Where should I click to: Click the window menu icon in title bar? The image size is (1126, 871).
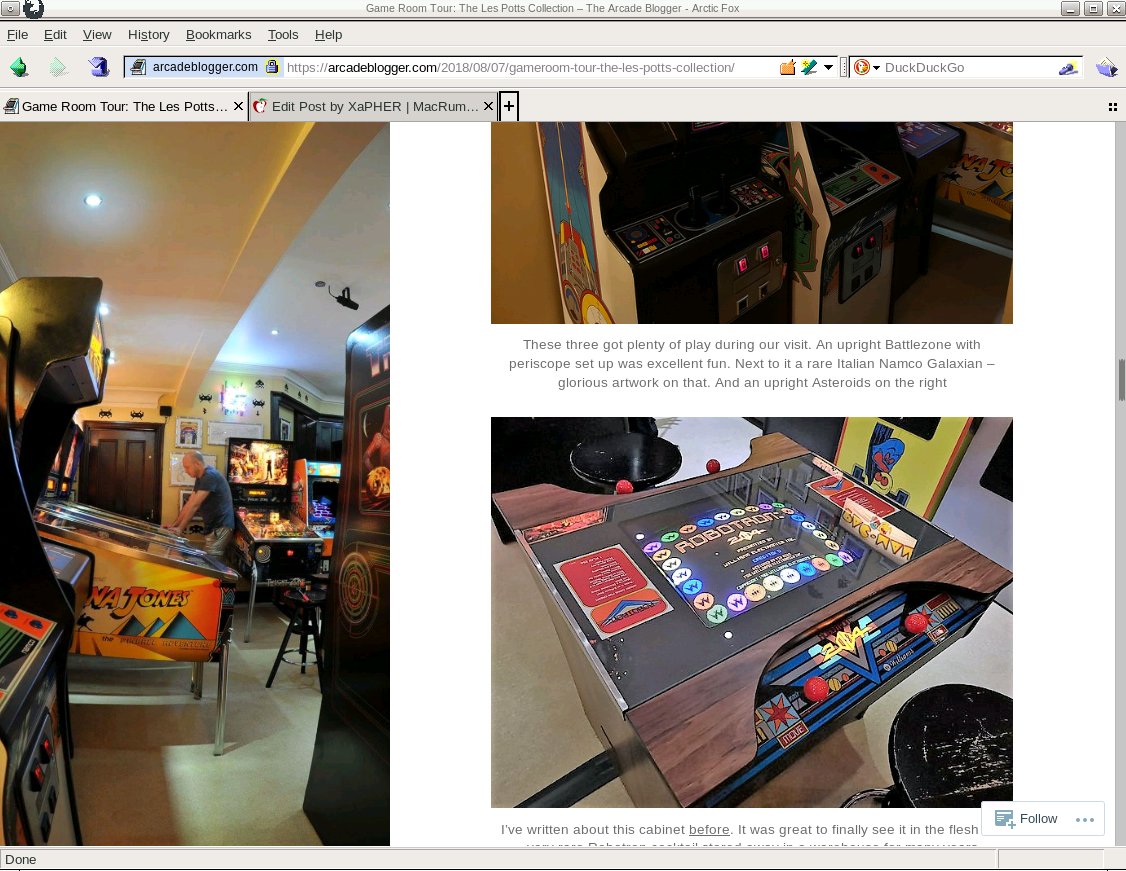(x=10, y=9)
